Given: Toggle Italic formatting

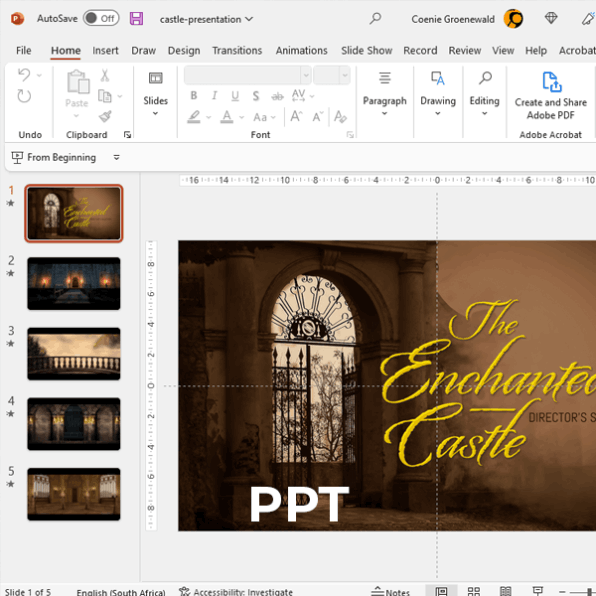Looking at the screenshot, I should point(214,95).
